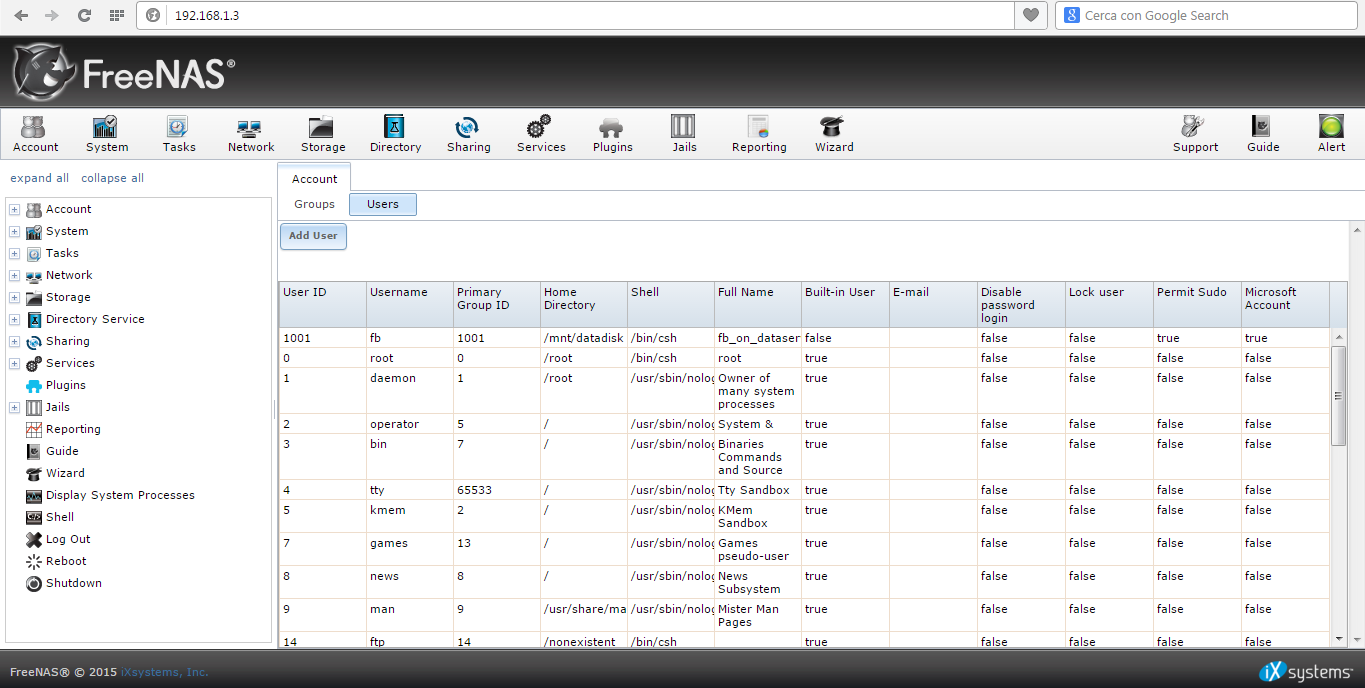Click the Support icon in toolbar
The width and height of the screenshot is (1365, 688).
pos(1194,128)
